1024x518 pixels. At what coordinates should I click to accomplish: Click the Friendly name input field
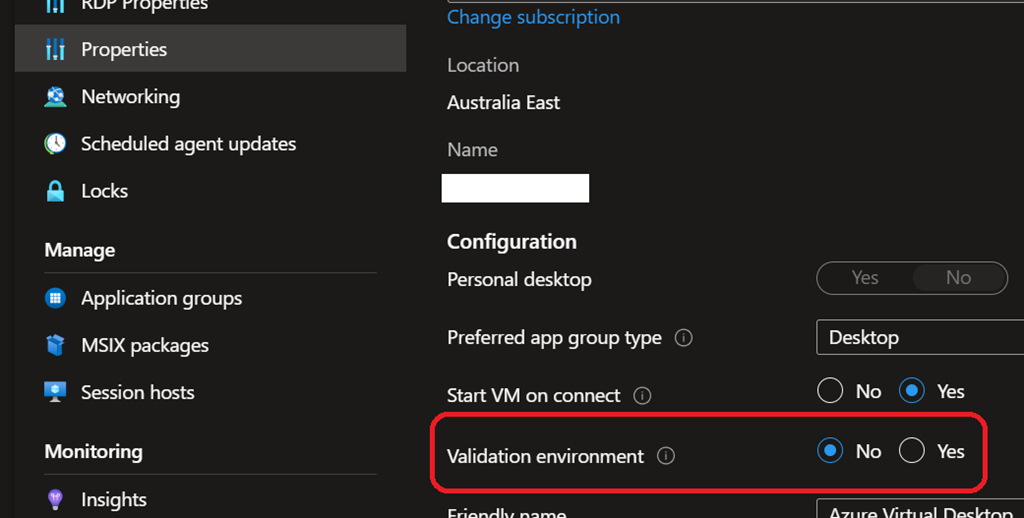[920, 510]
